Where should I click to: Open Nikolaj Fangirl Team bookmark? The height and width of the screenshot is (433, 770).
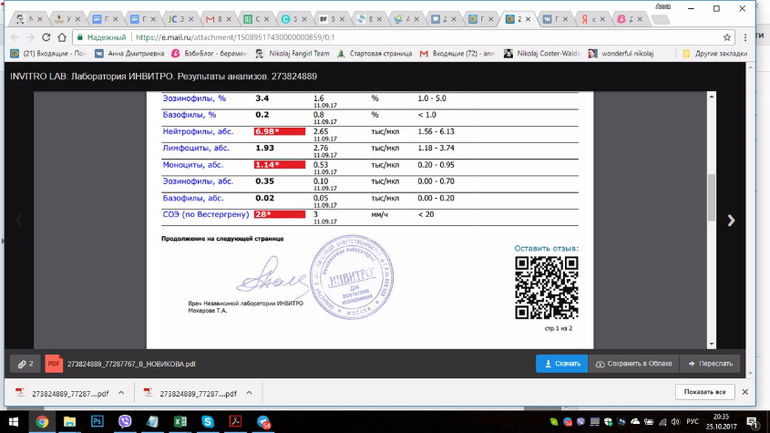pyautogui.click(x=292, y=54)
